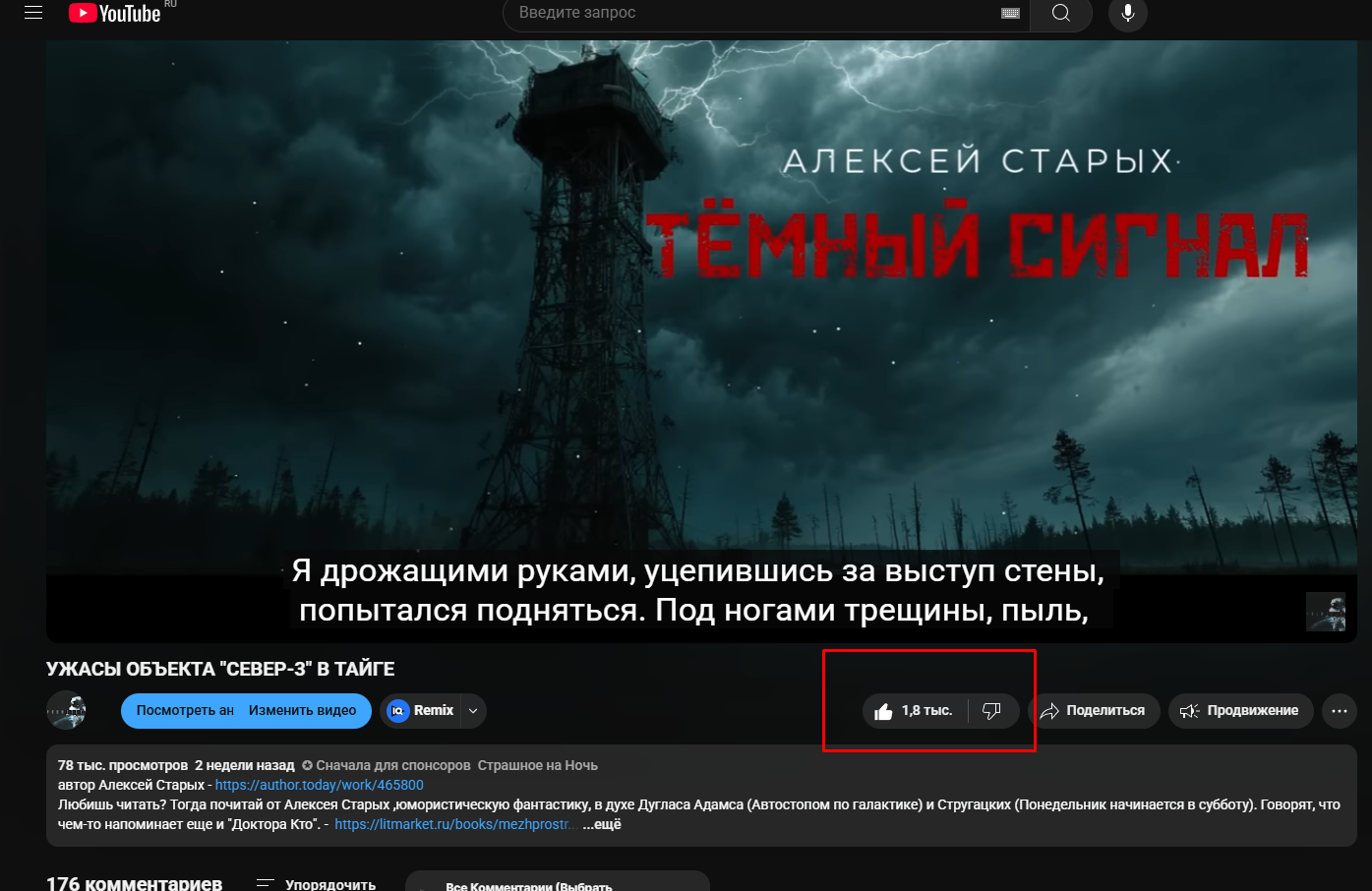Like the video with the thumbs-up
The width and height of the screenshot is (1372, 891).
(x=914, y=711)
